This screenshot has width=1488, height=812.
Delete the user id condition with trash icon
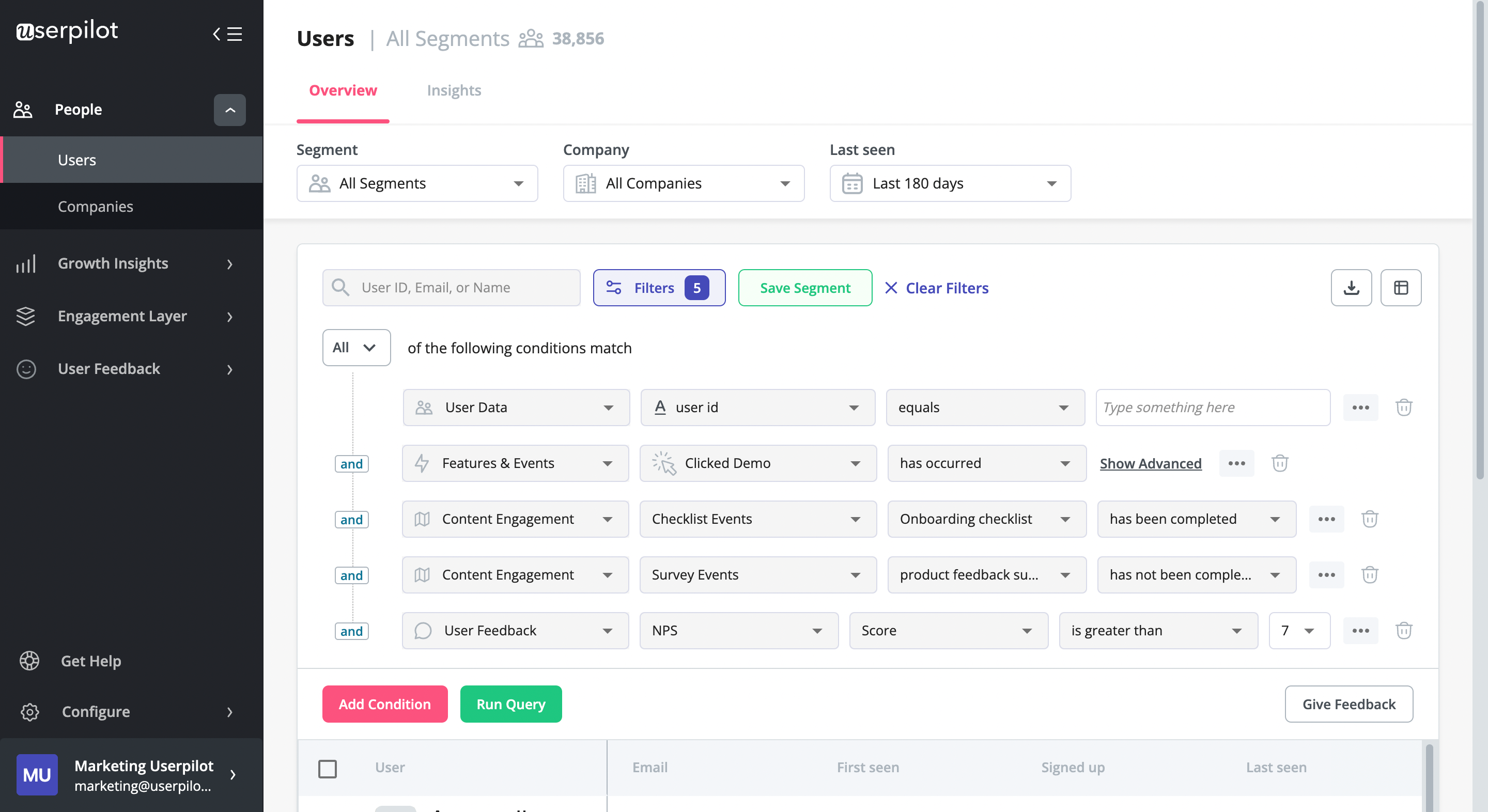1404,407
